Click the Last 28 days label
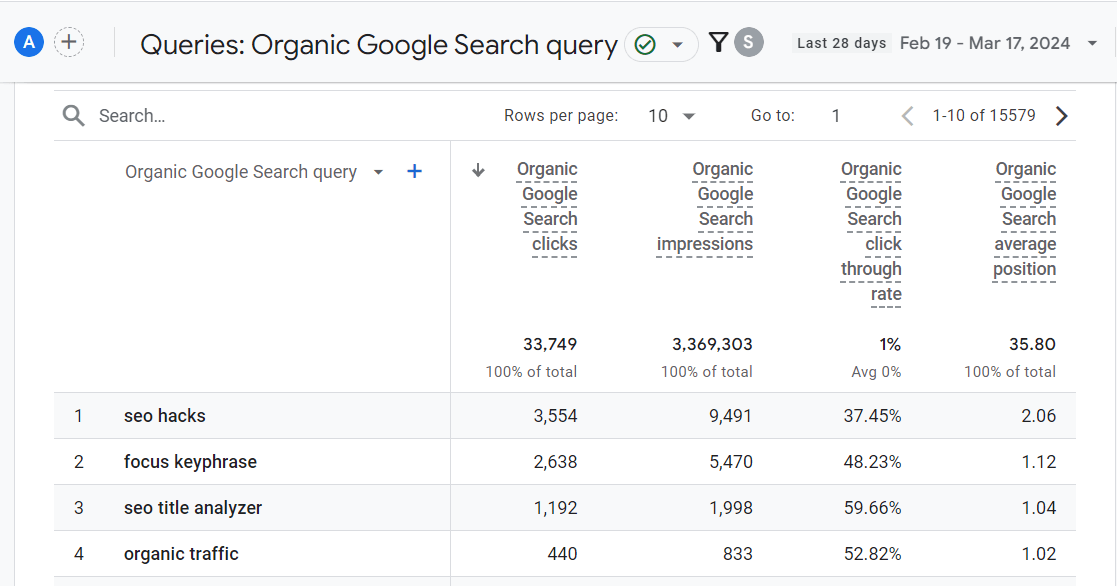This screenshot has height=586, width=1117. 840,42
